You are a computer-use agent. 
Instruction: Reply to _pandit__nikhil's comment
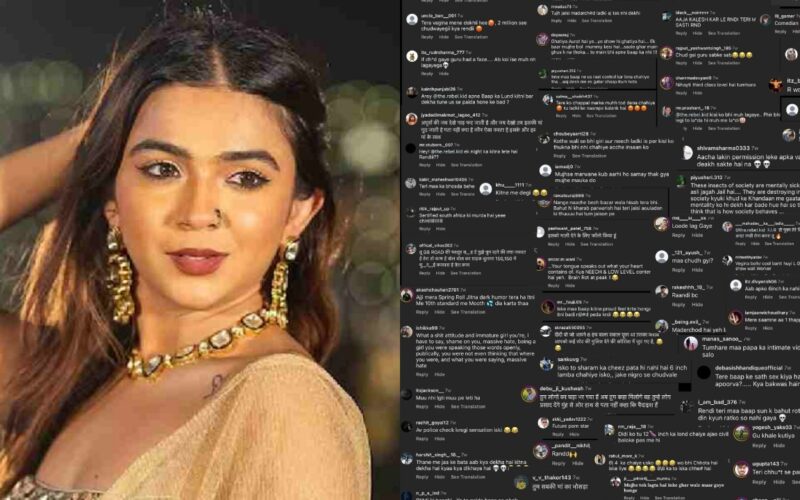point(559,464)
